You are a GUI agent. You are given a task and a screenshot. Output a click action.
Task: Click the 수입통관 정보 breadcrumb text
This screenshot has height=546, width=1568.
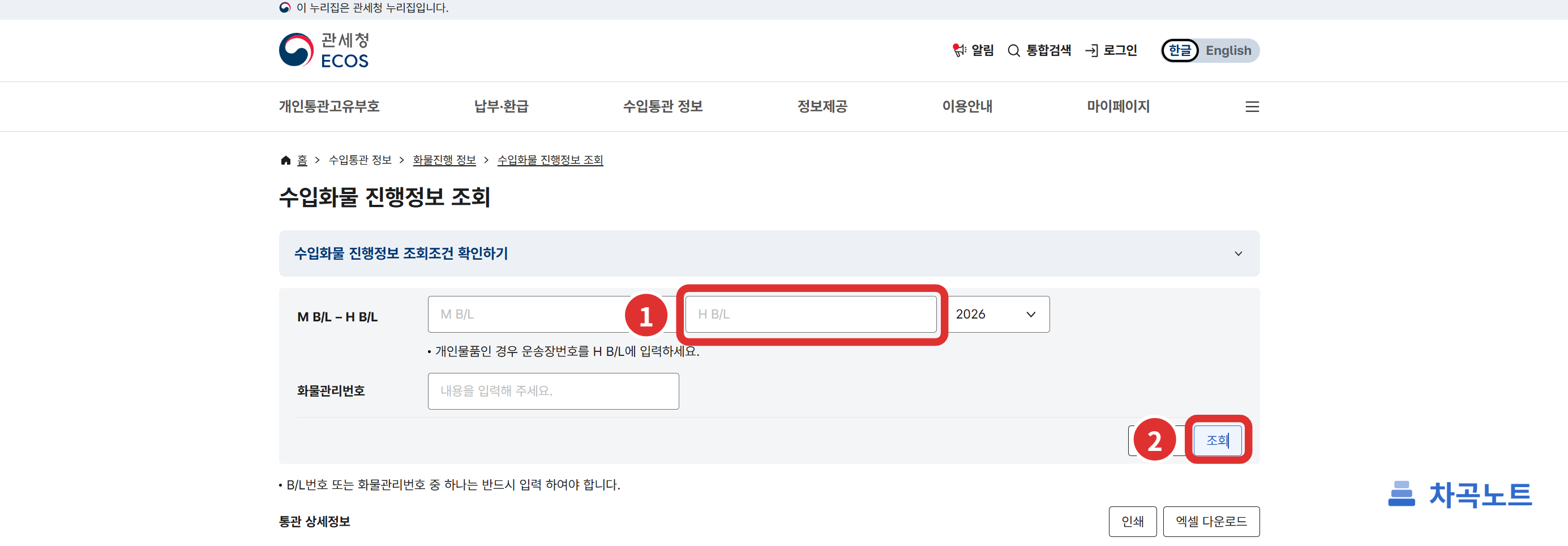click(x=361, y=160)
